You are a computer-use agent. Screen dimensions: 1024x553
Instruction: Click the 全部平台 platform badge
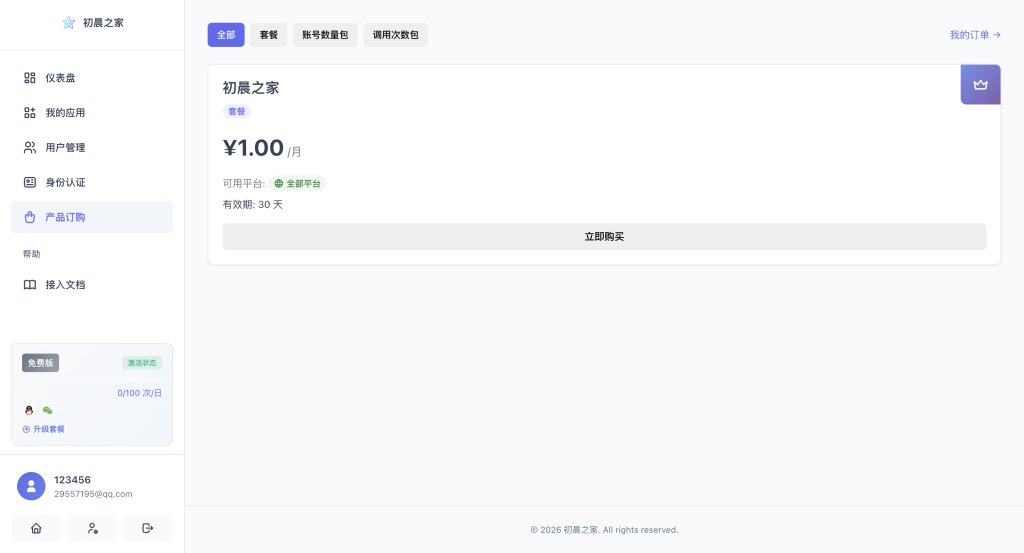pos(297,183)
